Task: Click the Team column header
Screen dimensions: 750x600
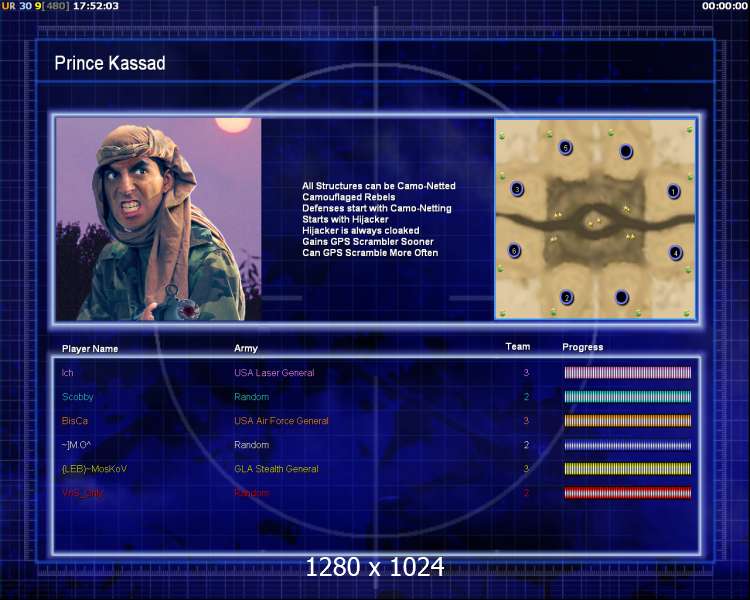Action: 518,346
